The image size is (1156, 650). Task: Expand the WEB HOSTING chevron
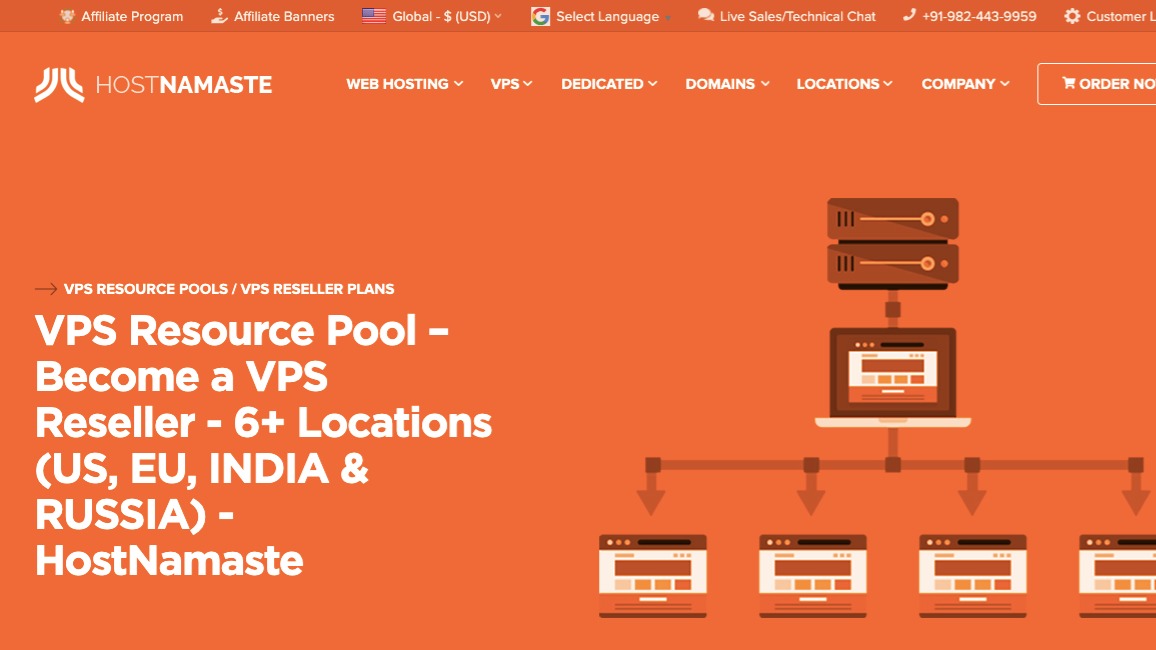[459, 84]
